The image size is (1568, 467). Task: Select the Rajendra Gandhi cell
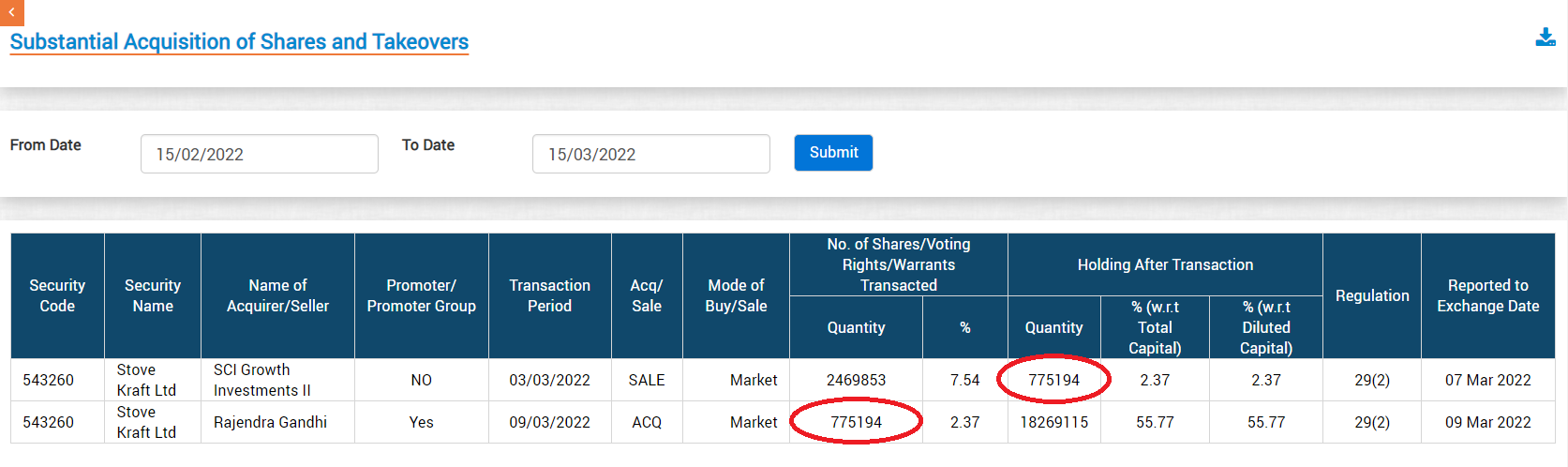270,422
